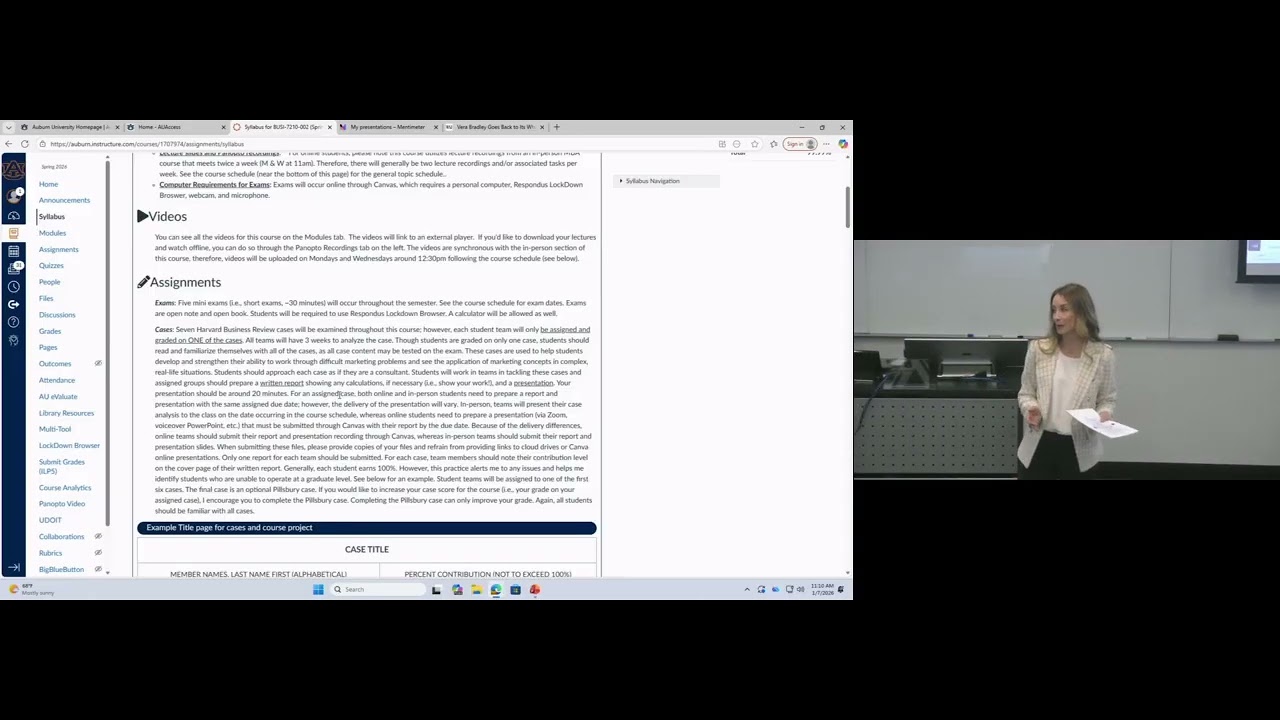Click the browser Back arrow
1280x720 pixels.
[x=9, y=144]
